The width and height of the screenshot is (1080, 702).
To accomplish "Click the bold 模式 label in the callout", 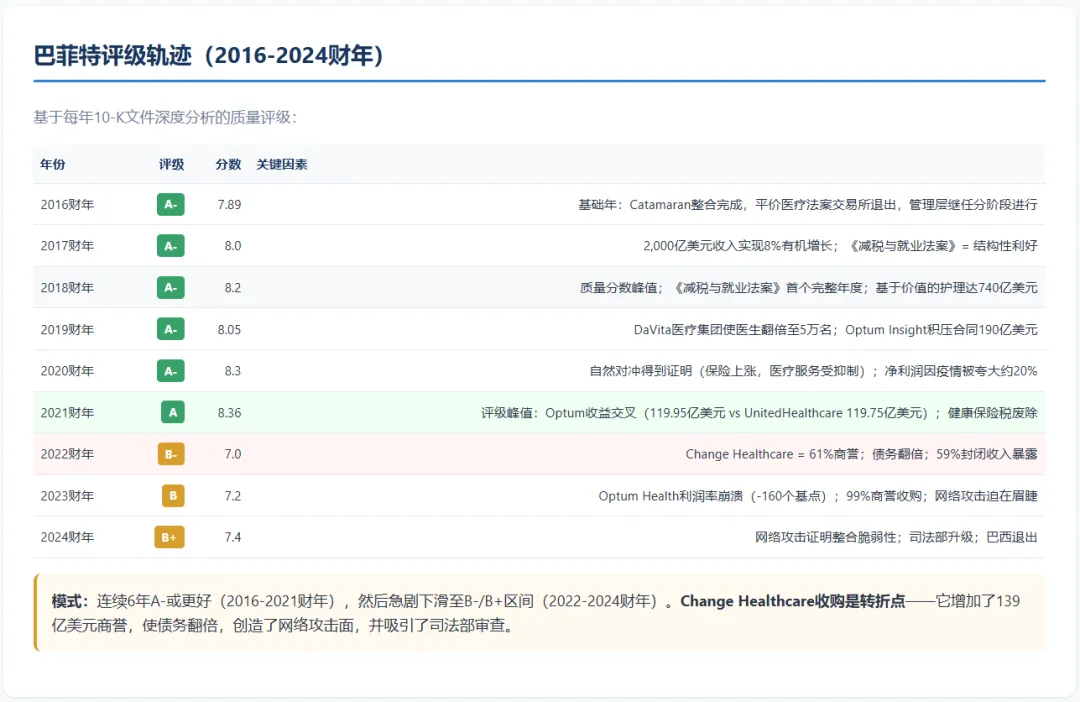I will [x=70, y=601].
